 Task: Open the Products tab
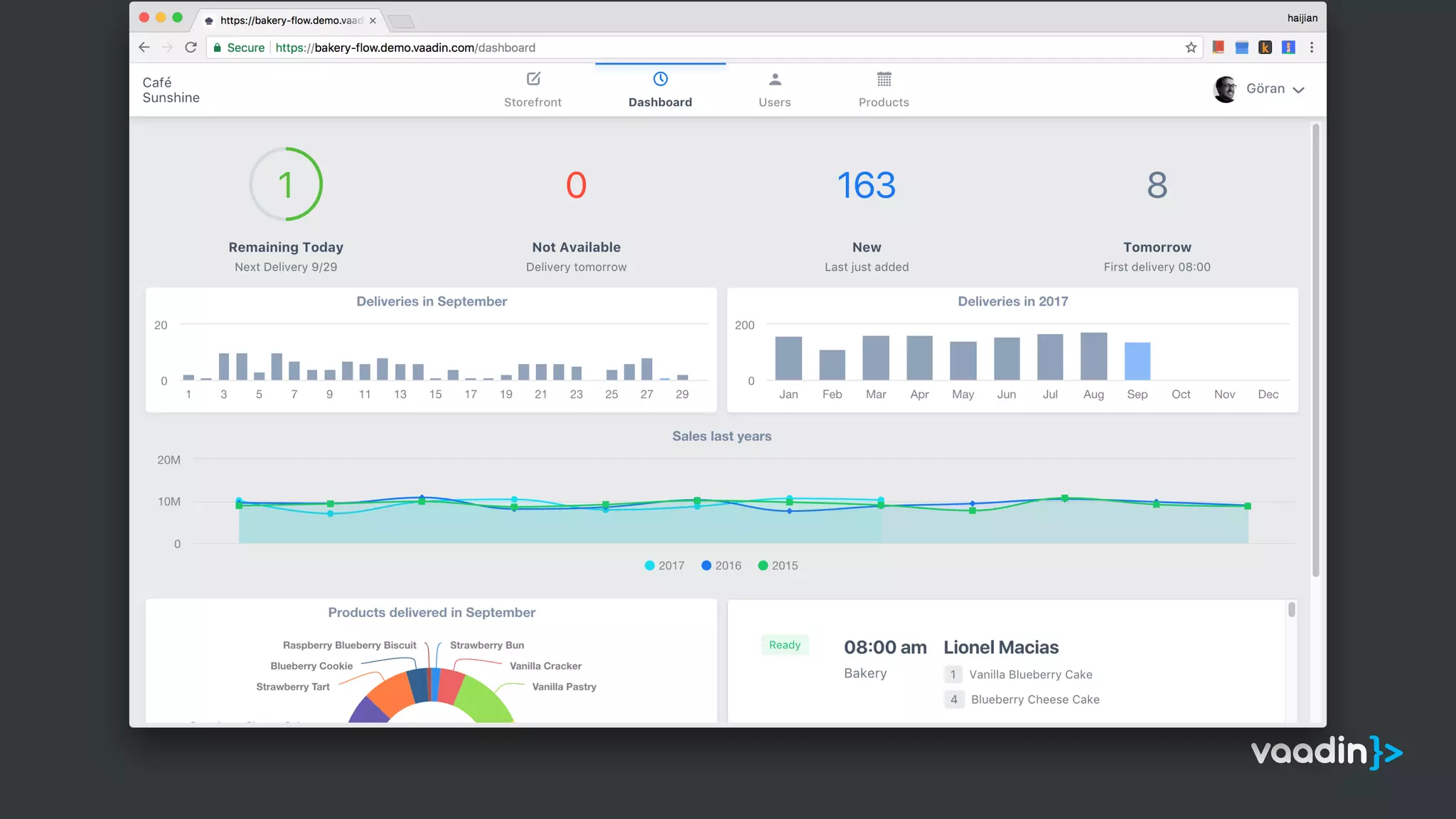(x=884, y=102)
